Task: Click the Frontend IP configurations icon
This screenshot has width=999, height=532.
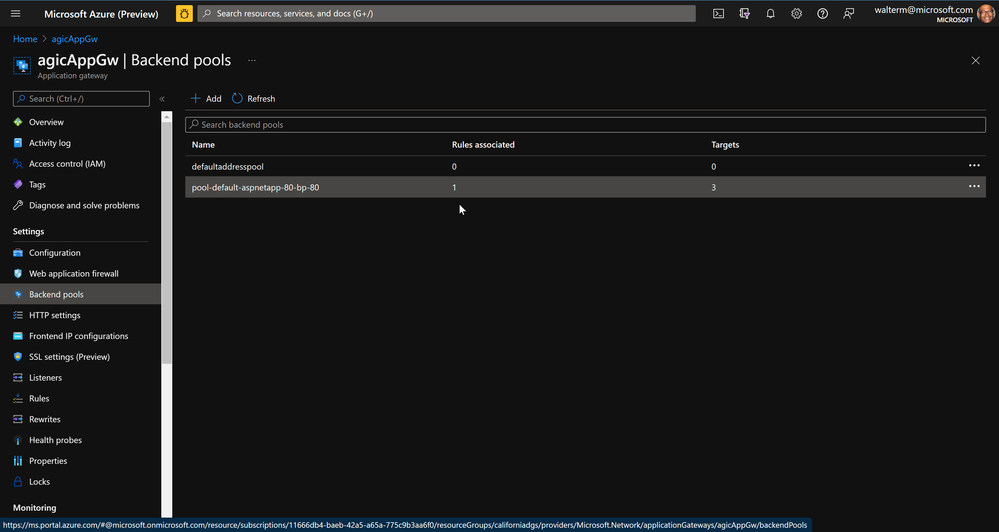Action: point(18,336)
